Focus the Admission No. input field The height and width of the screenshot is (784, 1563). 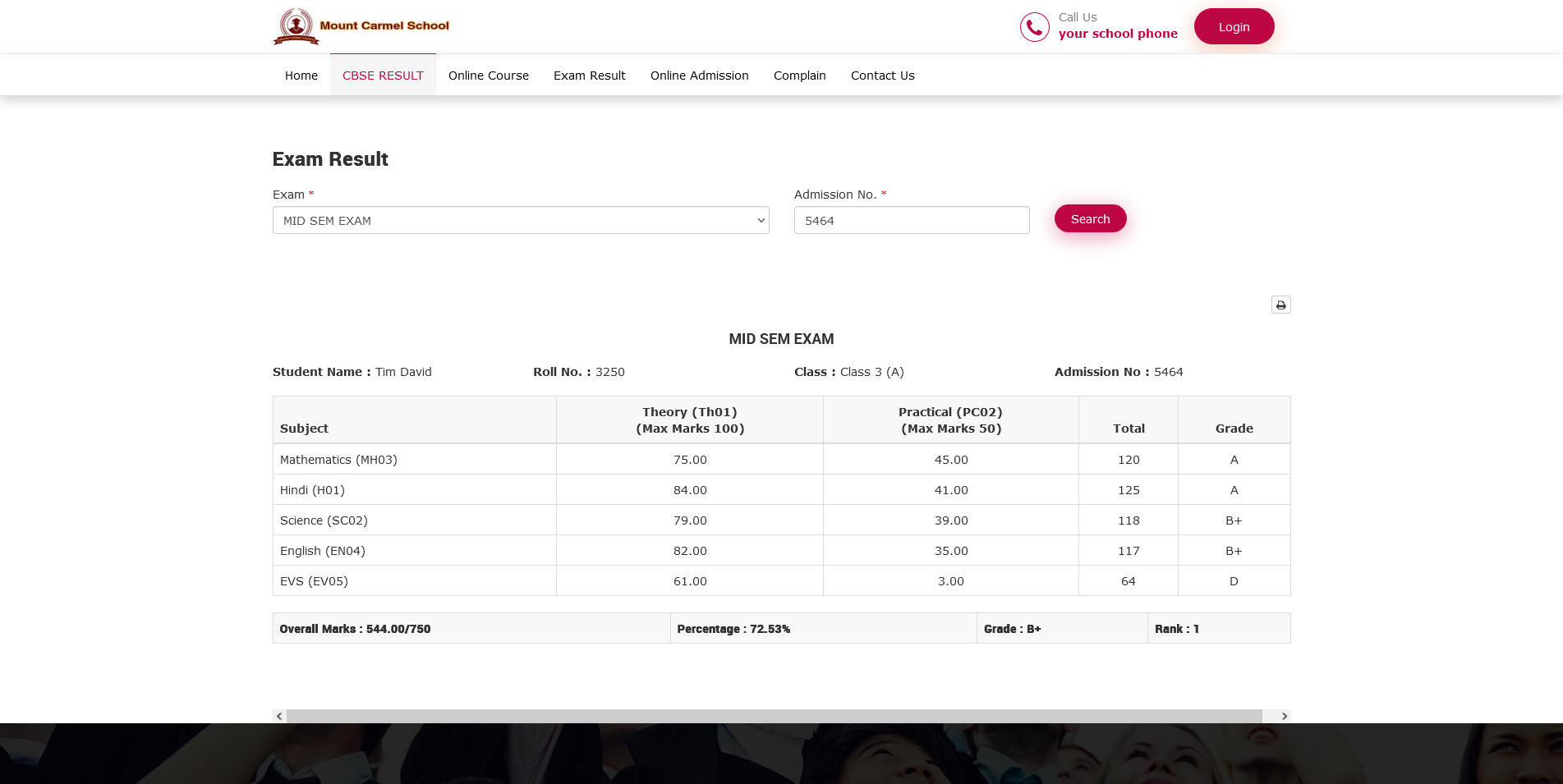(x=911, y=220)
